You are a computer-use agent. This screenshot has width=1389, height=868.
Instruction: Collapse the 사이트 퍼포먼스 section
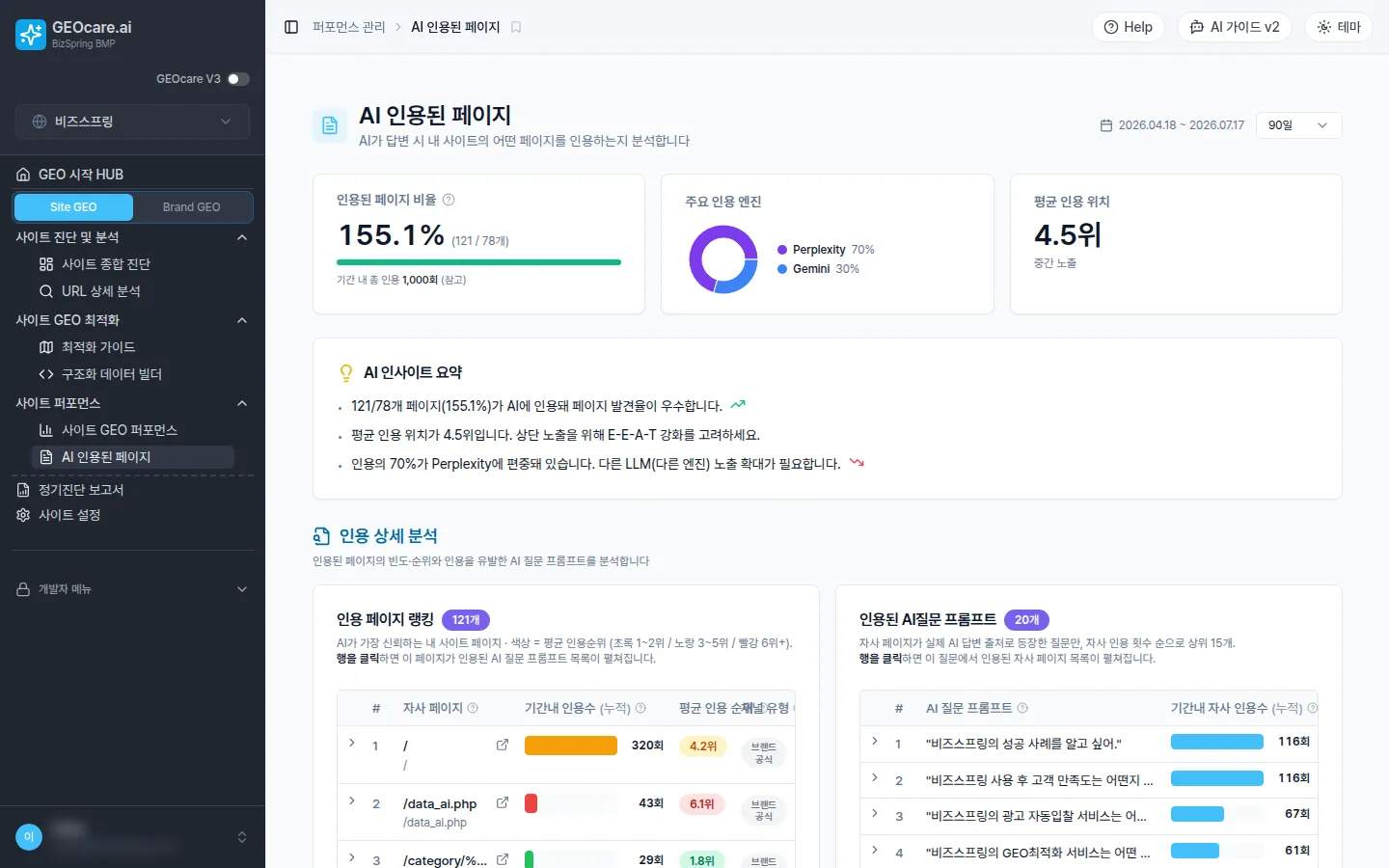click(x=242, y=403)
